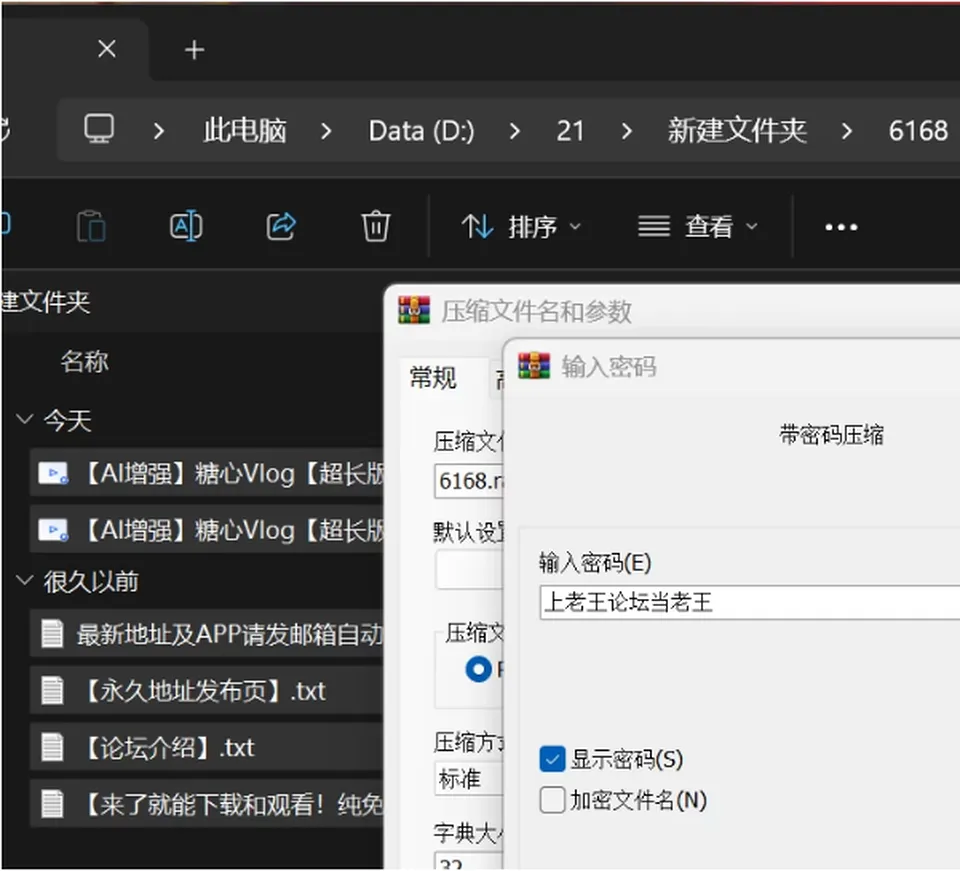Enable the 加密文件名(N) checkbox
Screen dimensions: 960x871
552,800
